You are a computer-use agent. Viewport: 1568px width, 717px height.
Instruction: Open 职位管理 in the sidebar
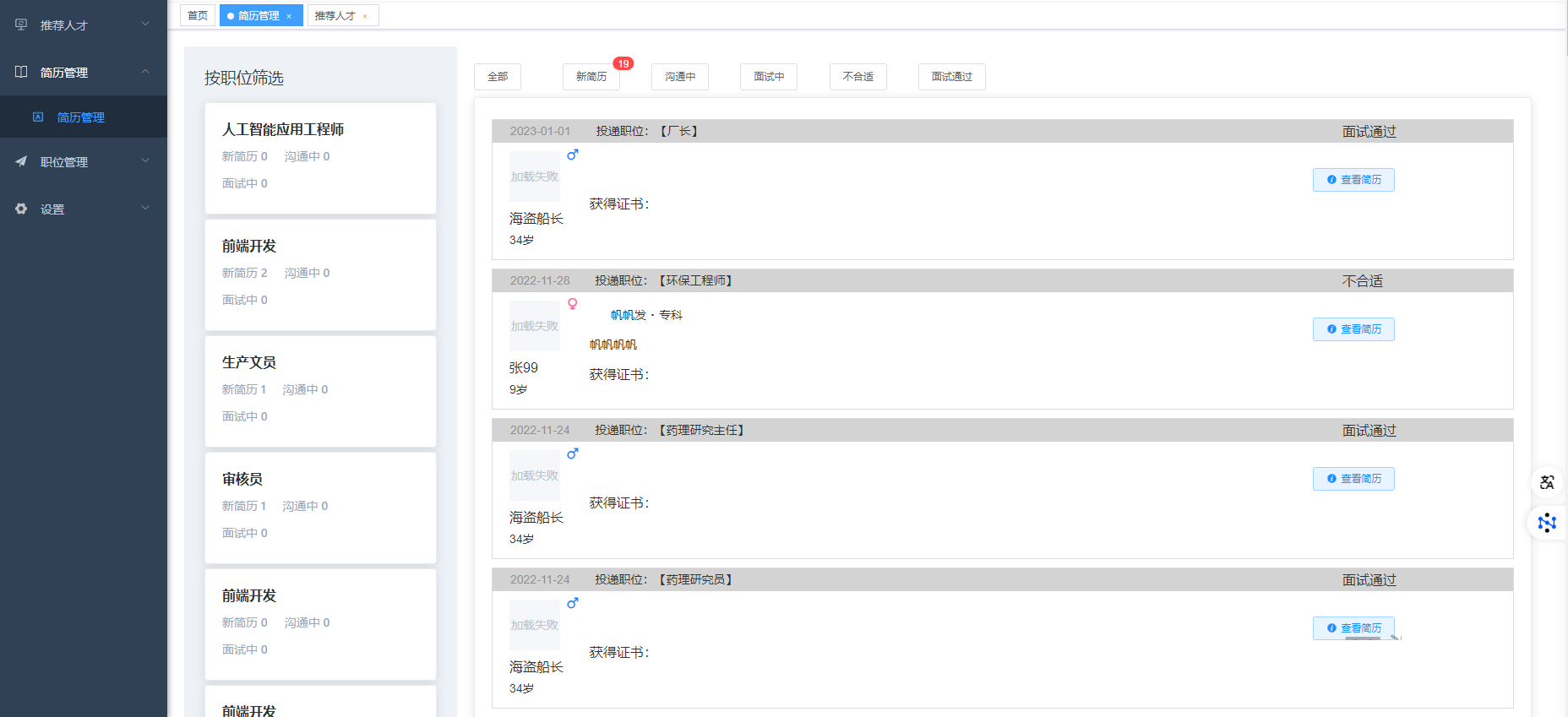84,161
